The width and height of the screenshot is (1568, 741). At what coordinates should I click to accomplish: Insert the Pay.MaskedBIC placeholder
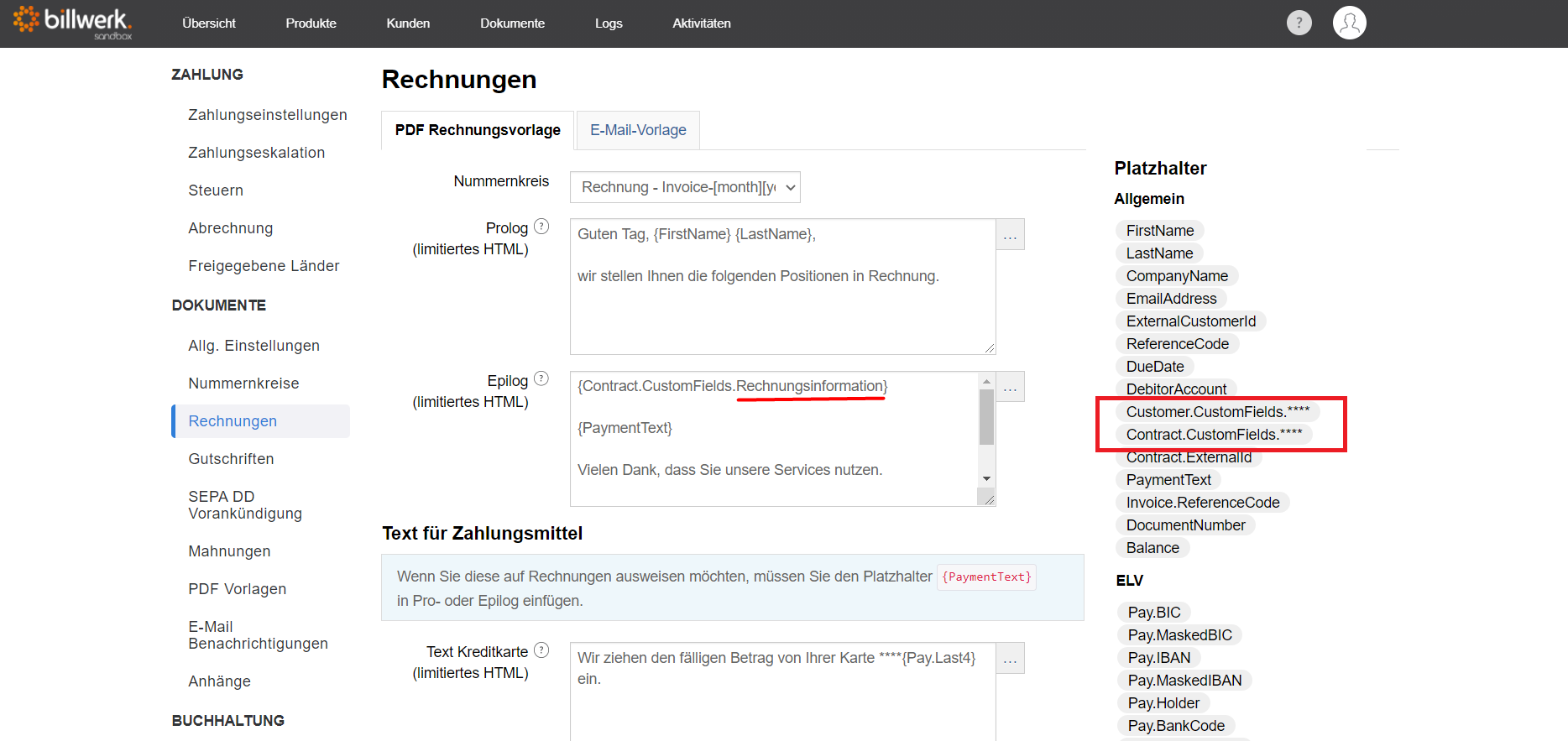(1179, 635)
